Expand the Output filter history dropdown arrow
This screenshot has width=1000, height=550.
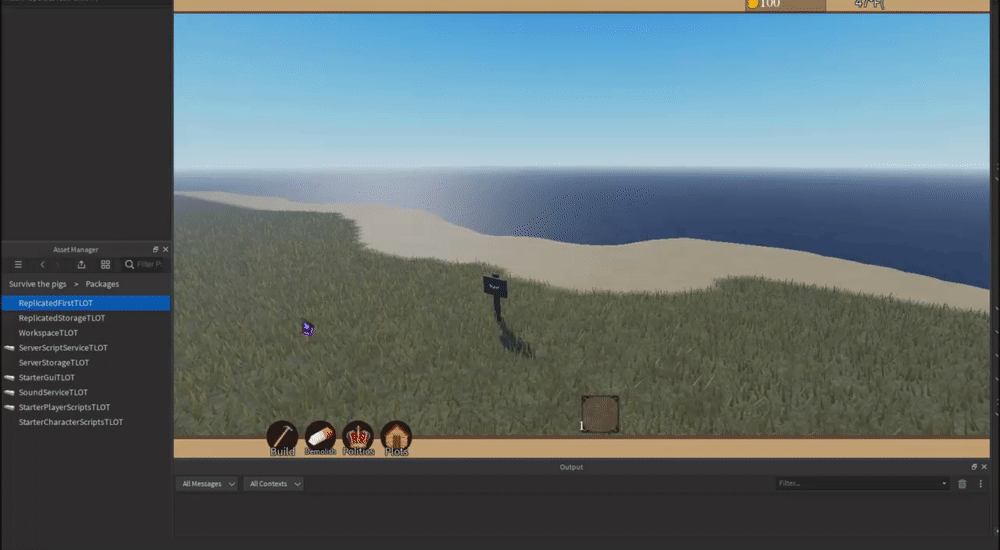coord(944,484)
